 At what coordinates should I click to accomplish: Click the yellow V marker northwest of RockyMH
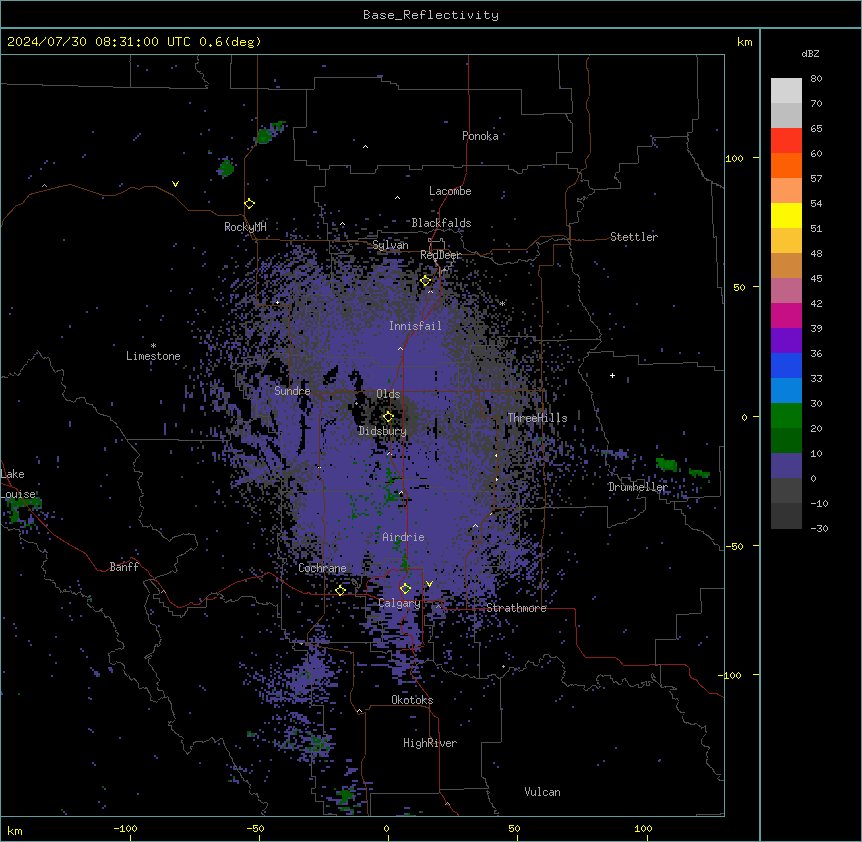pyautogui.click(x=175, y=184)
